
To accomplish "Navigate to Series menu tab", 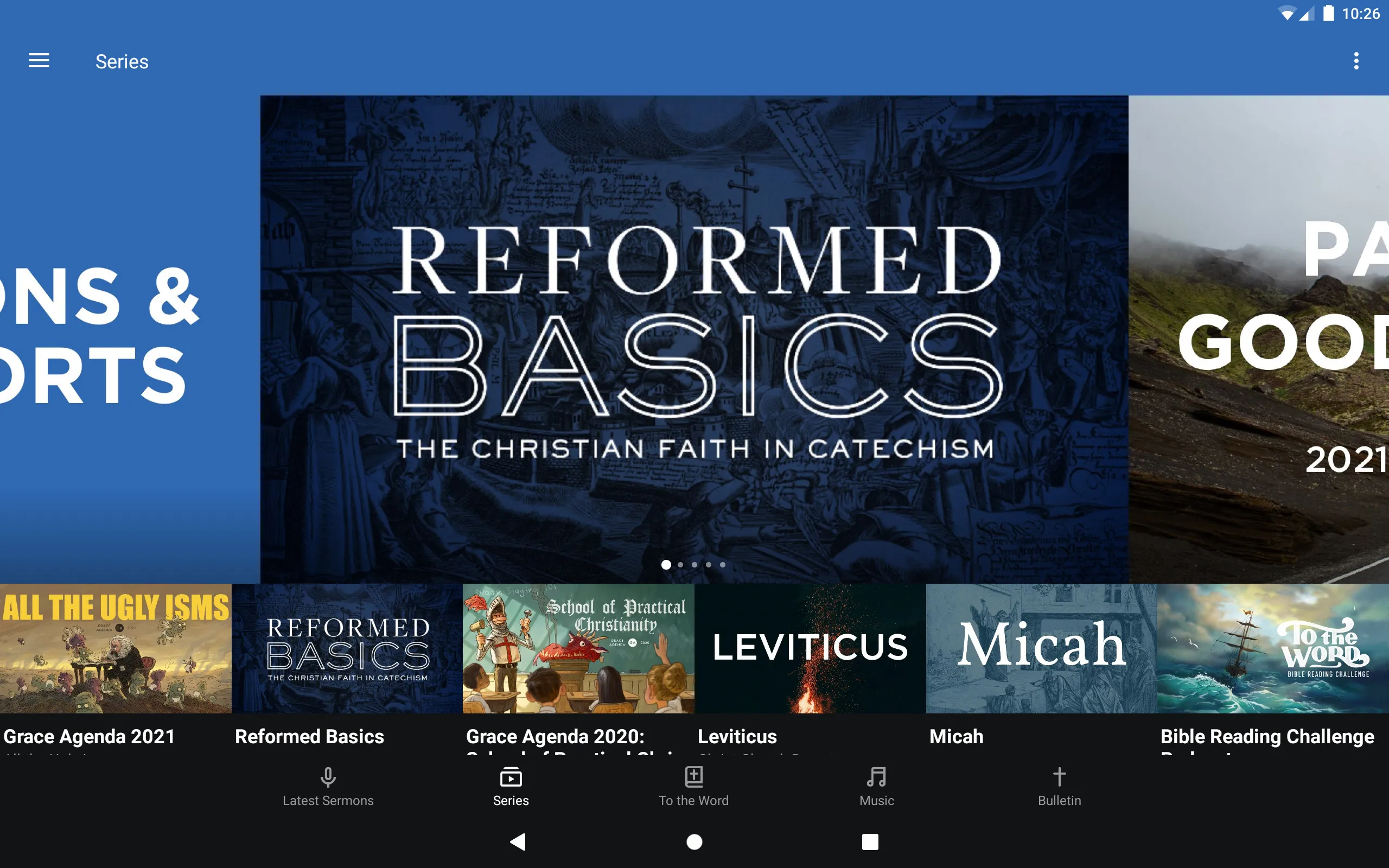I will pos(510,786).
